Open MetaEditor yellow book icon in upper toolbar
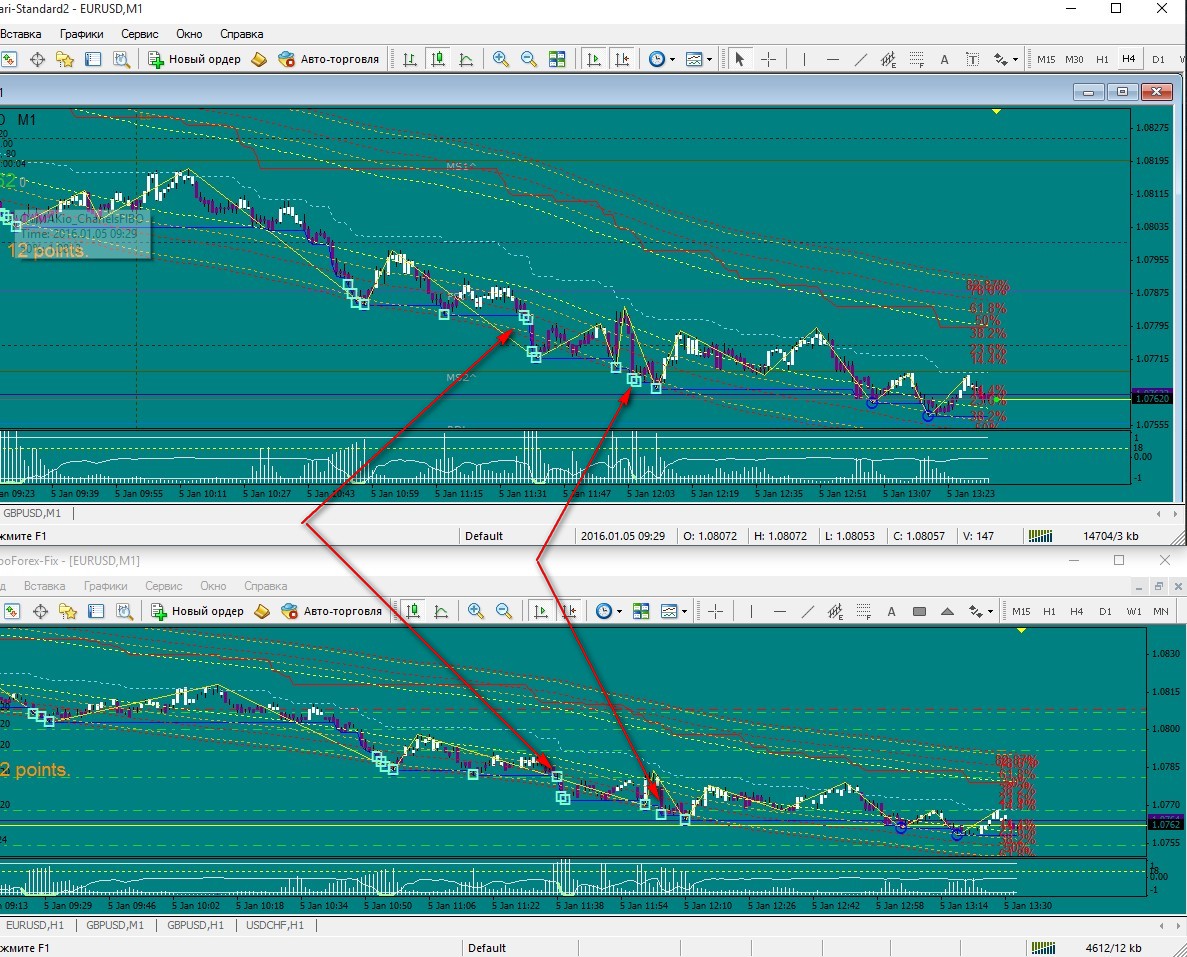Screen dimensions: 1187x957 click(259, 59)
